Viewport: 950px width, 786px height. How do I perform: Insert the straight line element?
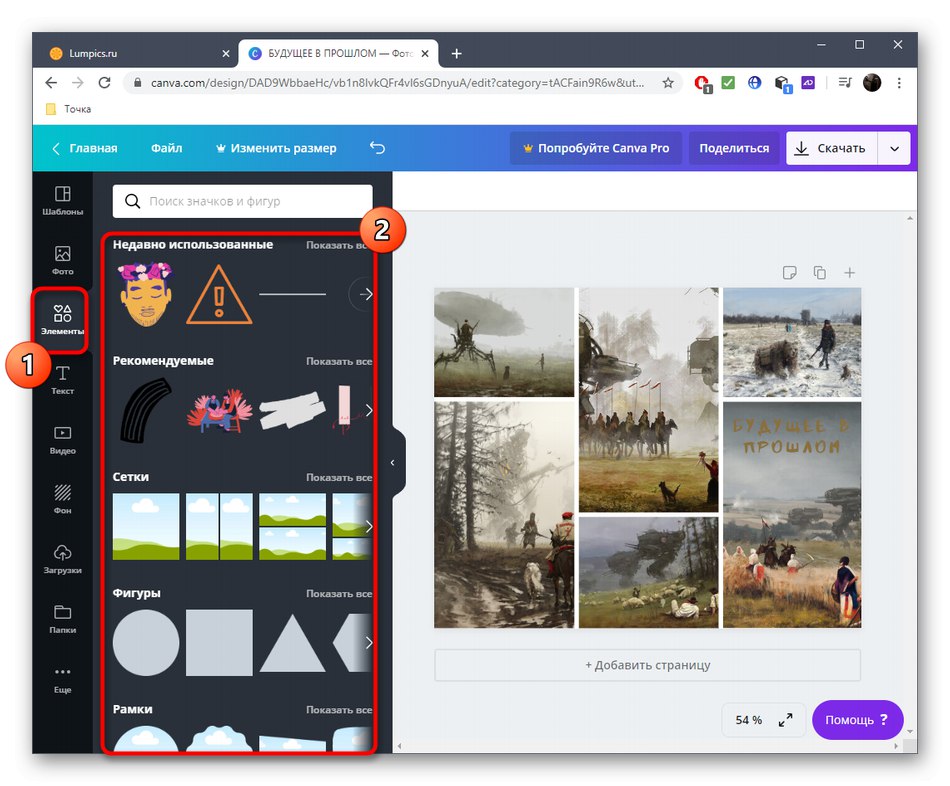[293, 295]
